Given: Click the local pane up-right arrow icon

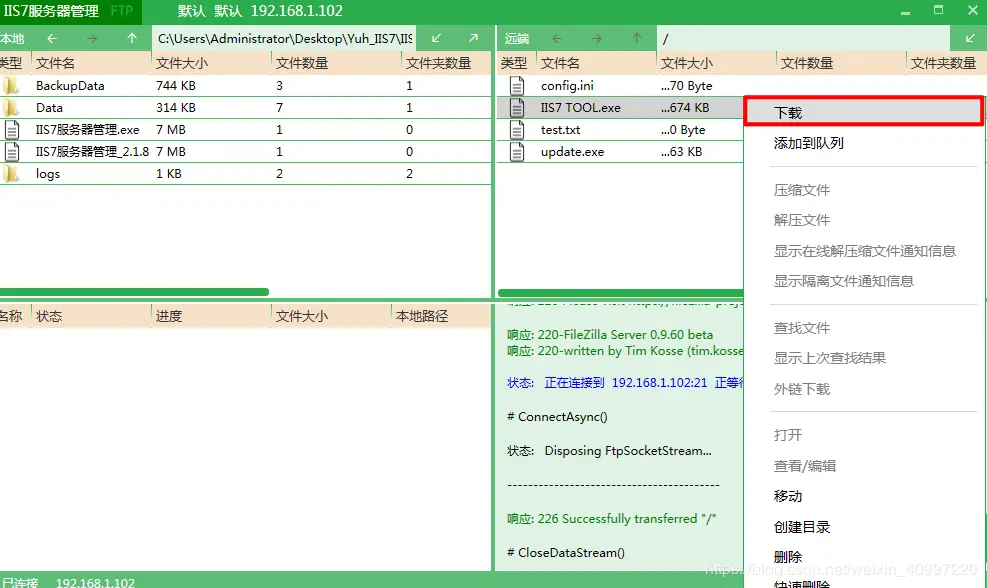Looking at the screenshot, I should click(x=473, y=38).
